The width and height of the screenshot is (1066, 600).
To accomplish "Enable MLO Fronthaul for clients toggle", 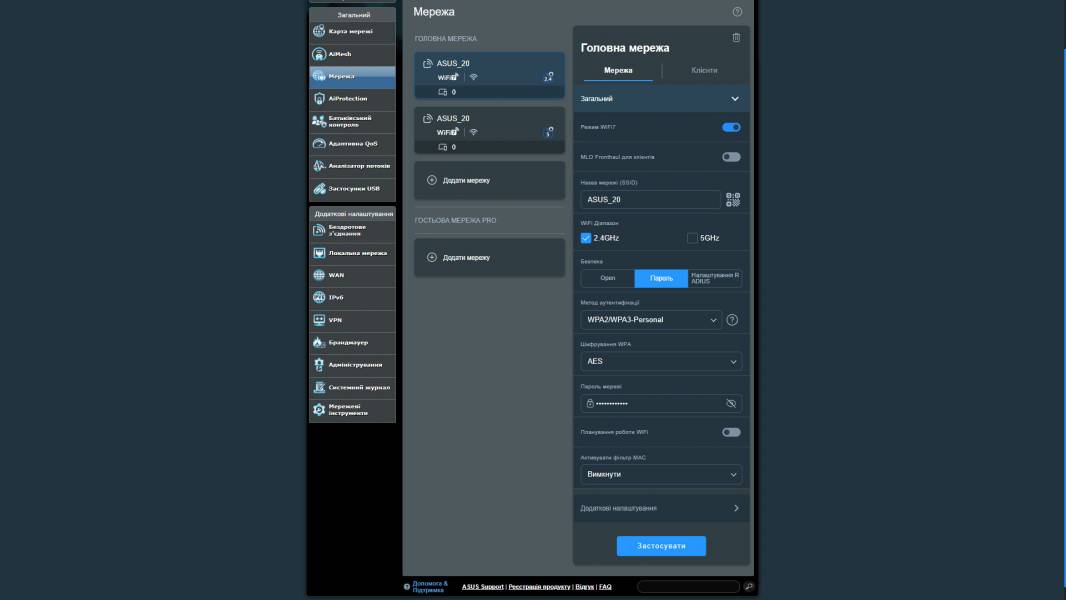I will 731,157.
